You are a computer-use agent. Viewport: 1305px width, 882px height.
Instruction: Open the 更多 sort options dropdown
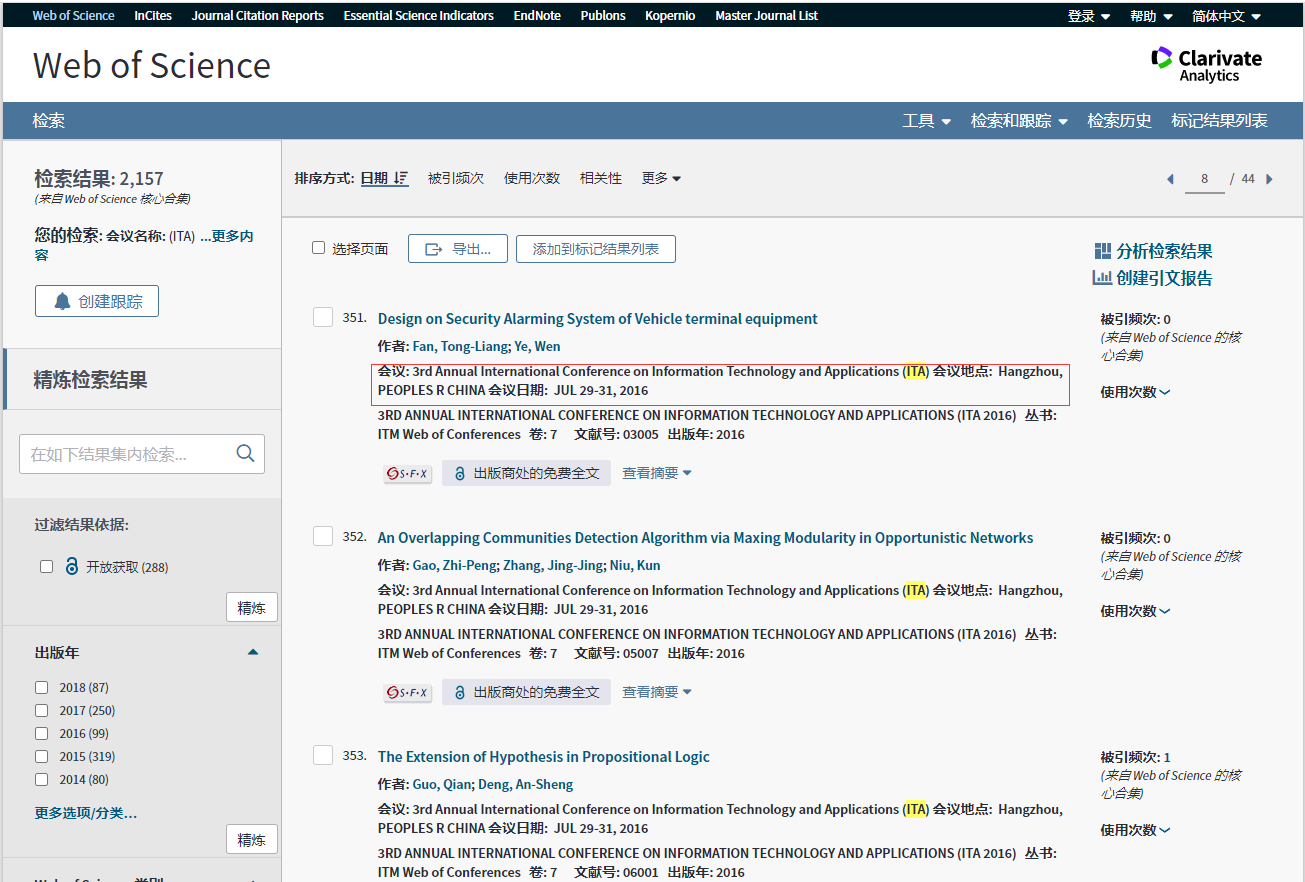coord(661,178)
